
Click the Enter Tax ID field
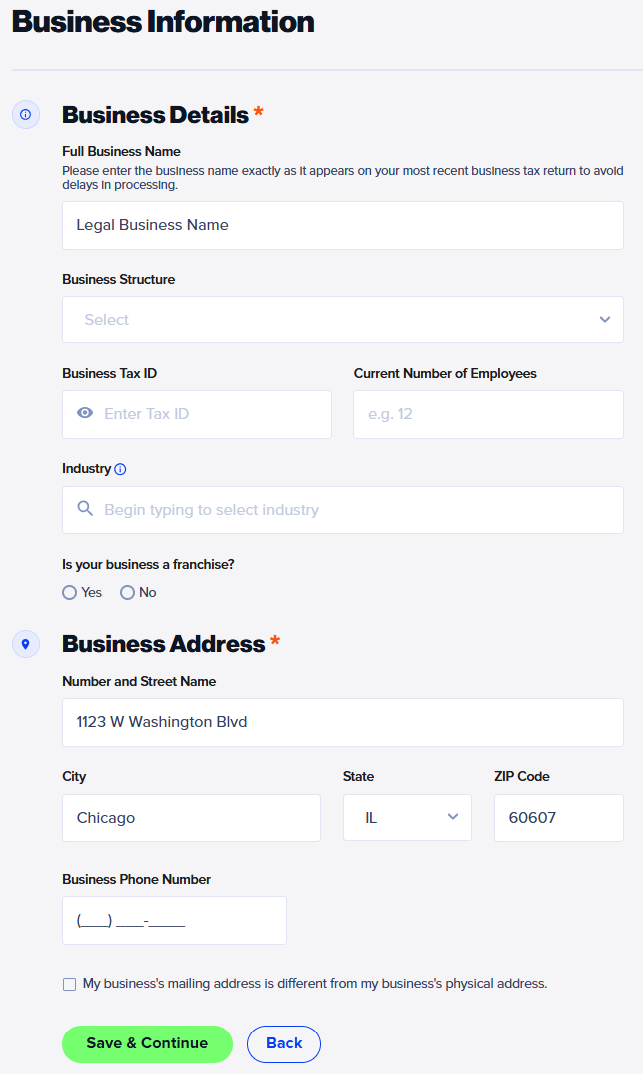(x=196, y=412)
